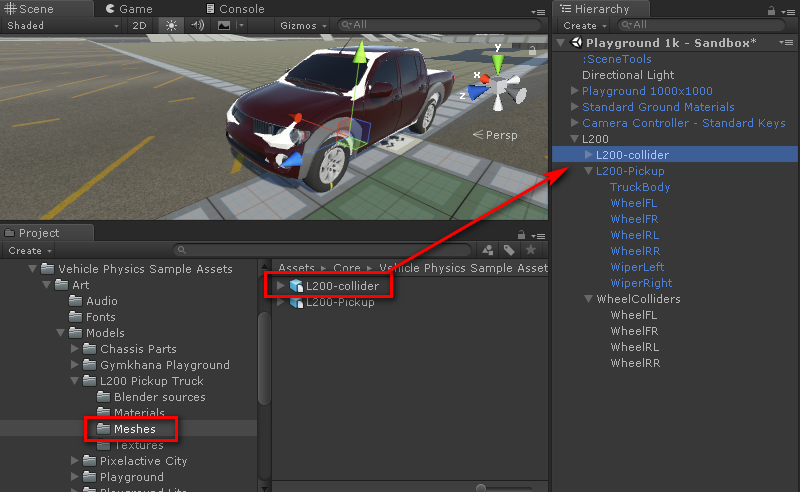Open scene effects dropdown arrow
This screenshot has height=492, width=800.
[241, 26]
